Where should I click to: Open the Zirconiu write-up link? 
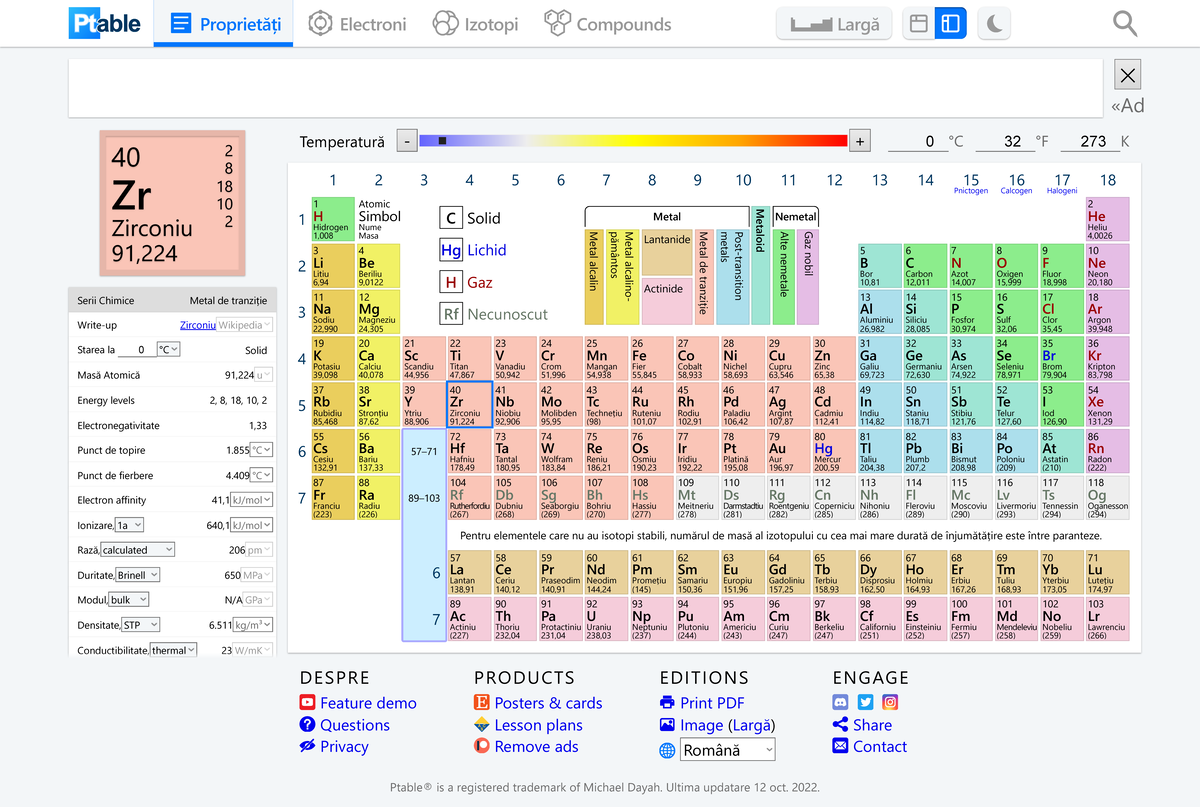(198, 325)
